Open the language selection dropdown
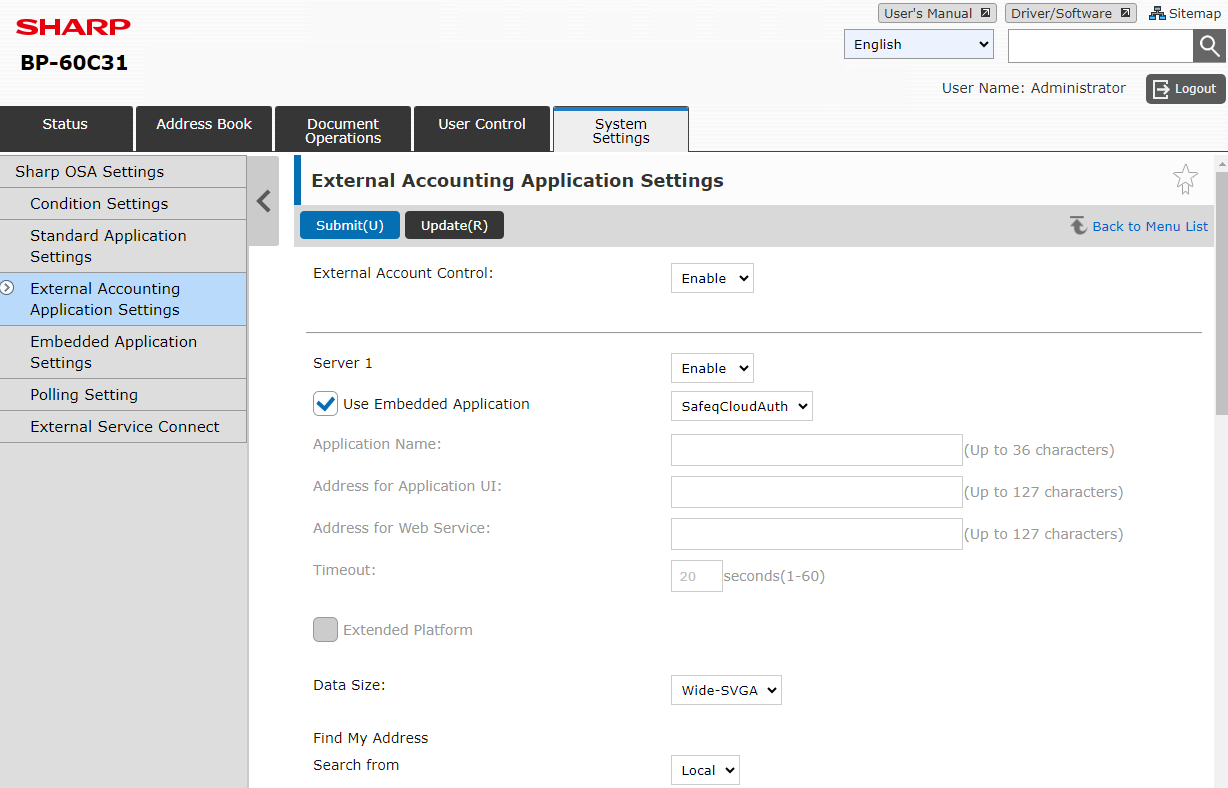1228x788 pixels. point(918,45)
